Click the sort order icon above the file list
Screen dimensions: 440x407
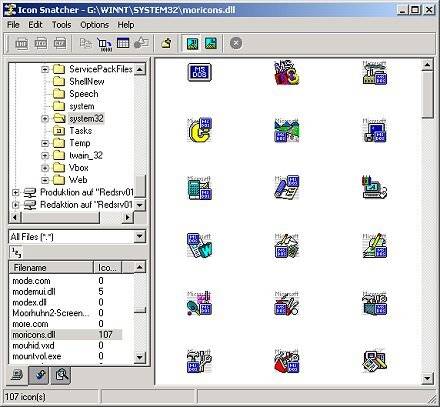pyautogui.click(x=16, y=253)
